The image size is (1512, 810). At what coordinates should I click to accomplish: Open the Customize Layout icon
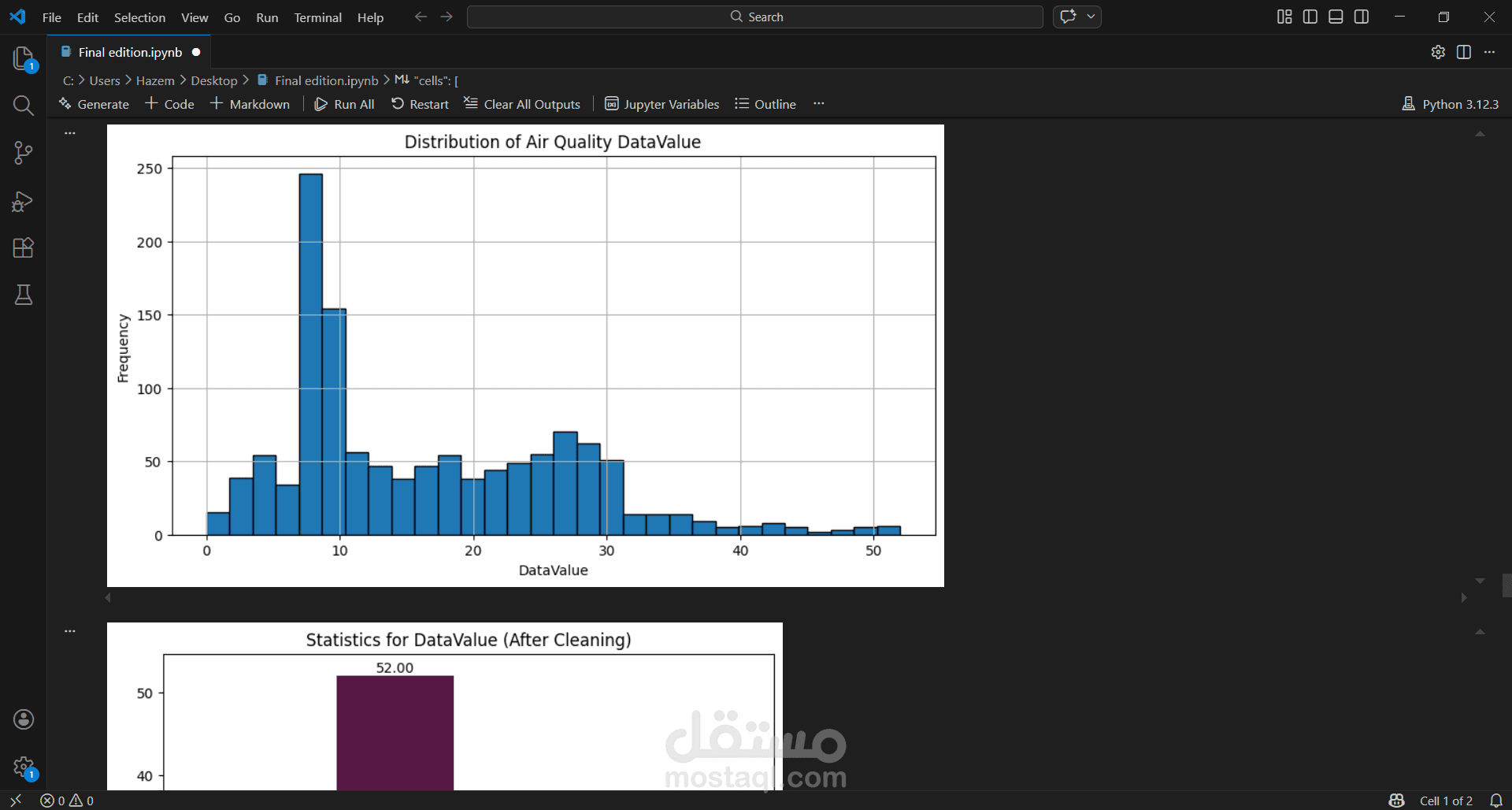point(1284,17)
